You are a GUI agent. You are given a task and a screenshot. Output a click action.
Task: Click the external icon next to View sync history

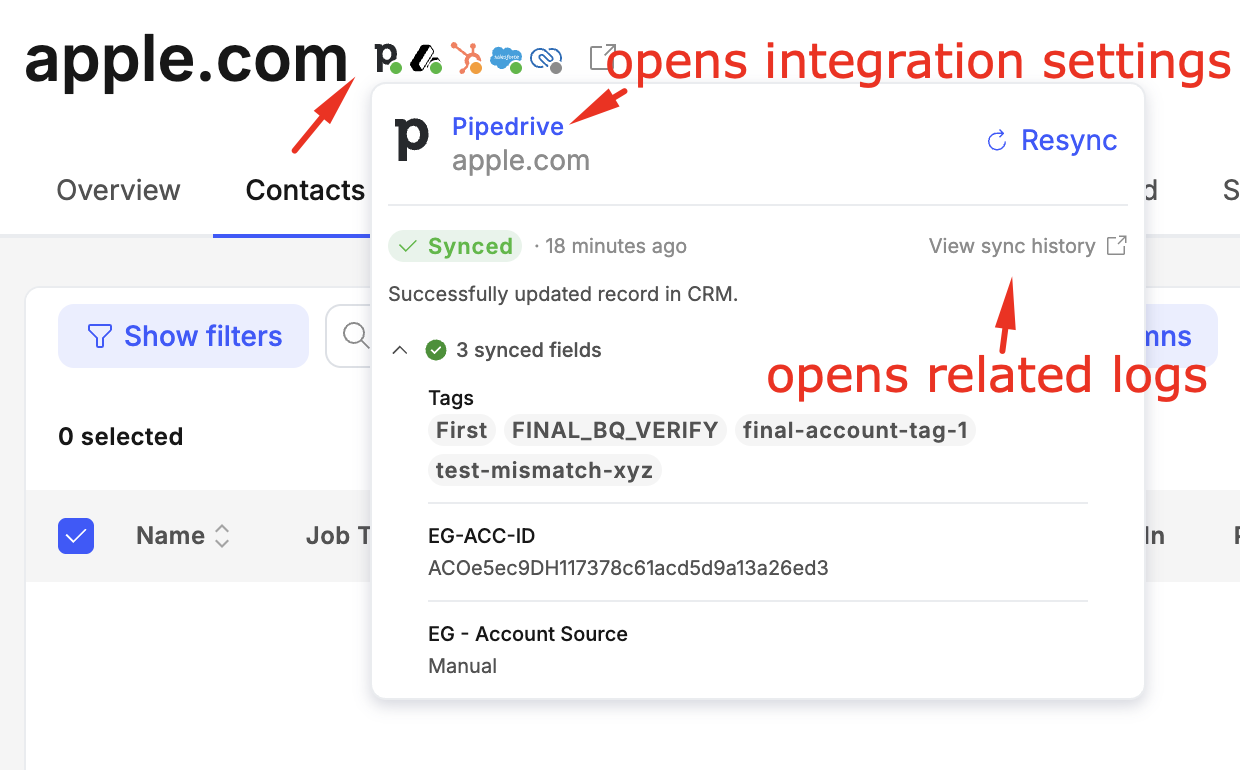pos(1117,246)
